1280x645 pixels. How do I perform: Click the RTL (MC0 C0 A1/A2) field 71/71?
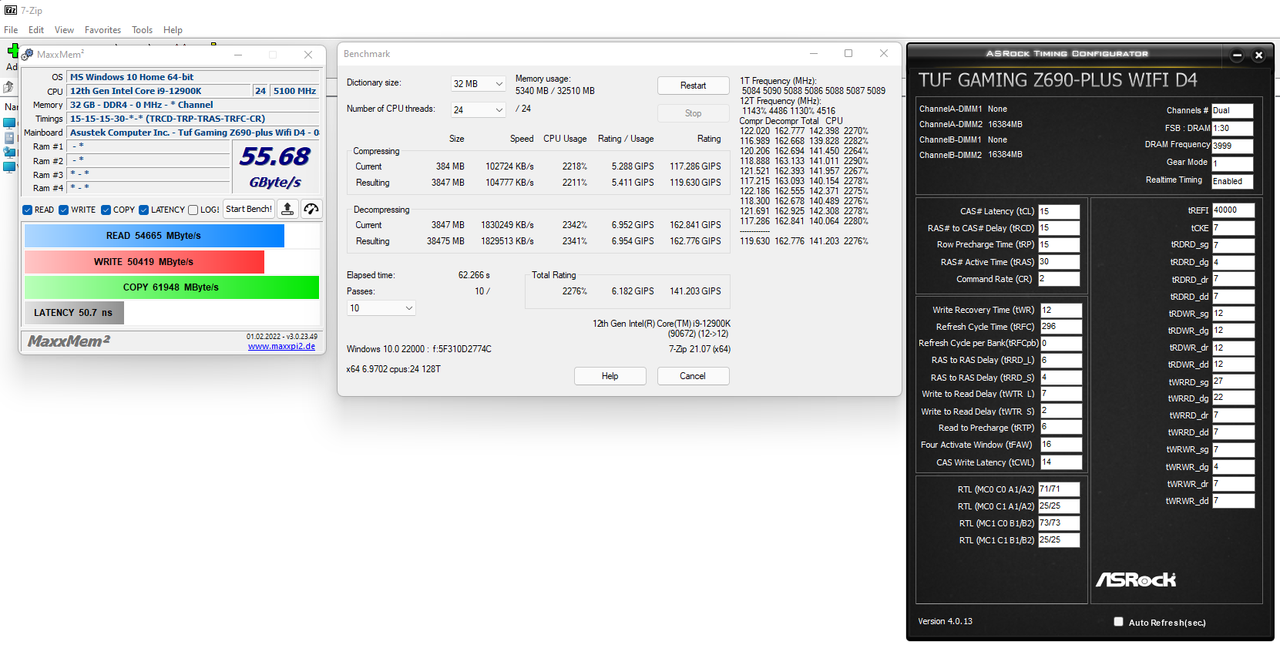[x=1058, y=489]
